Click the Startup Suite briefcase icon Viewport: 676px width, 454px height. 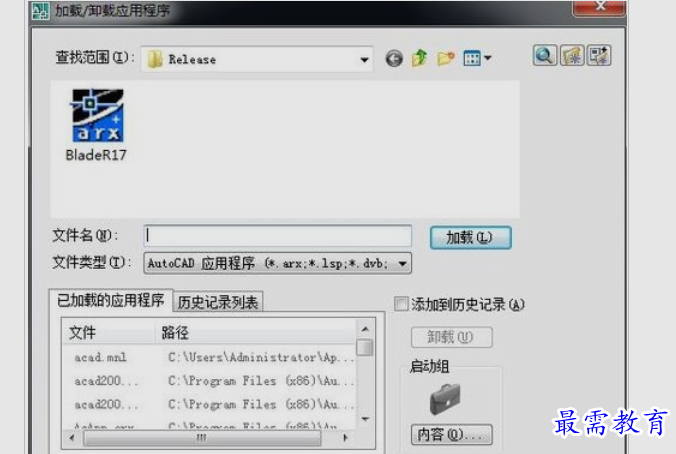[x=445, y=399]
